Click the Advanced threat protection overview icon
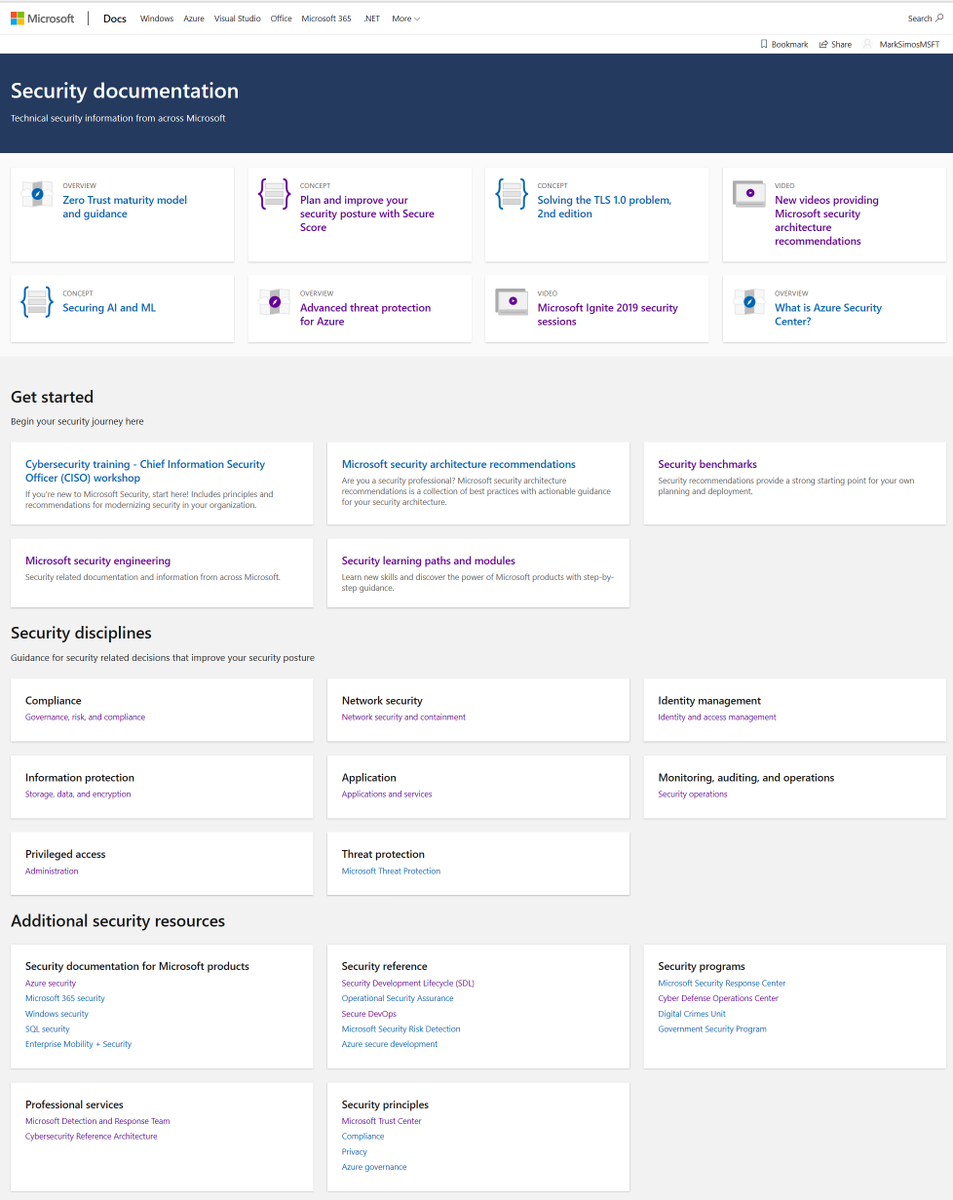Viewport: 953px width, 1200px height. point(274,302)
